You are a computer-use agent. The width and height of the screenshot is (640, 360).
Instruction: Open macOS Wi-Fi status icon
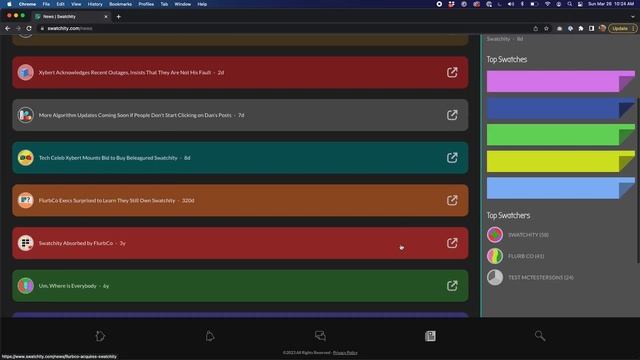547,4
